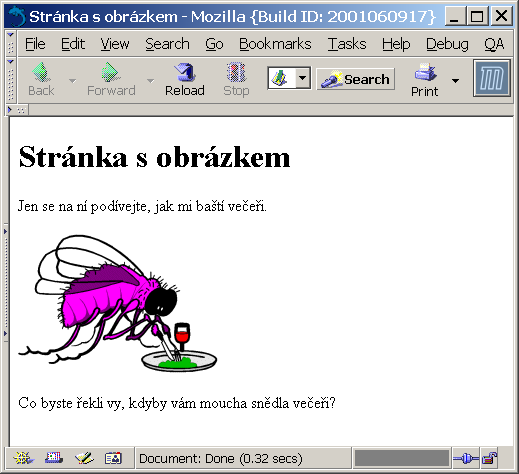Open Navigator from the status bar component icon

pos(23,458)
